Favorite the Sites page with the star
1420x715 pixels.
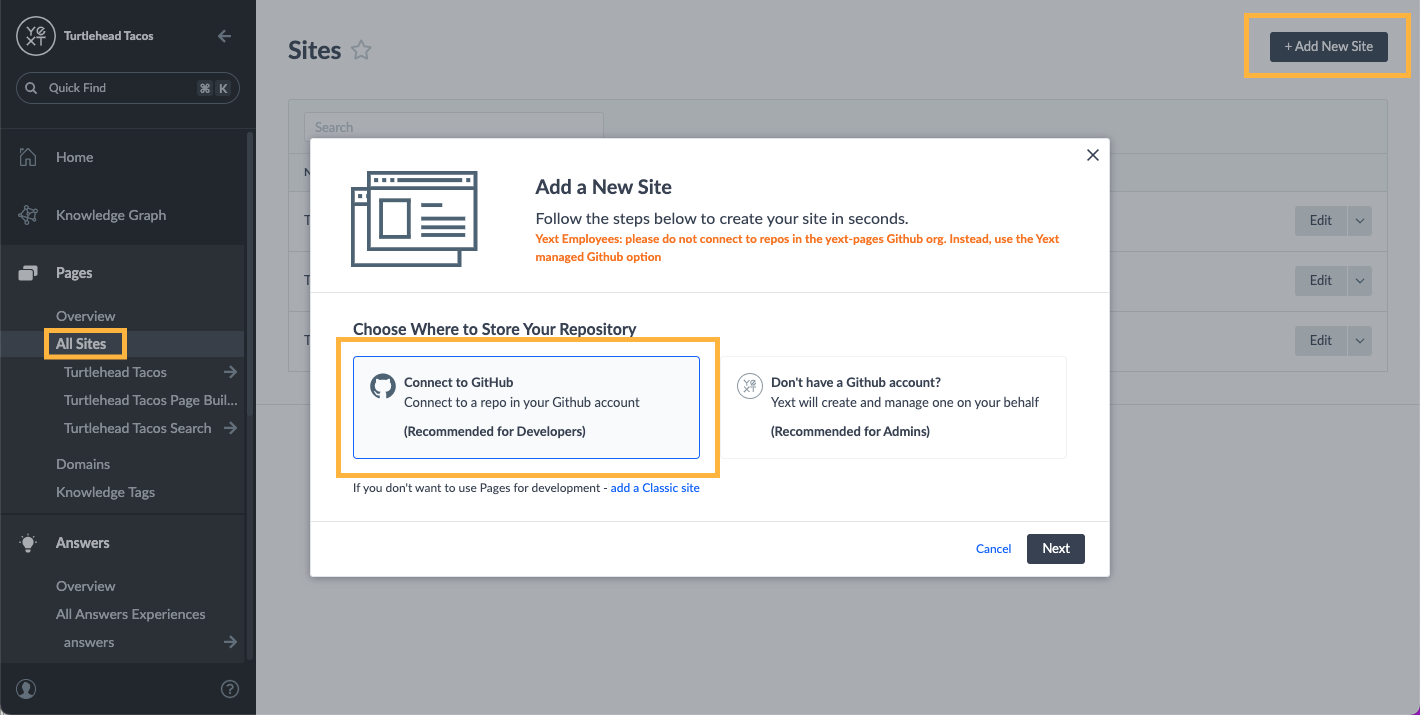coord(361,50)
